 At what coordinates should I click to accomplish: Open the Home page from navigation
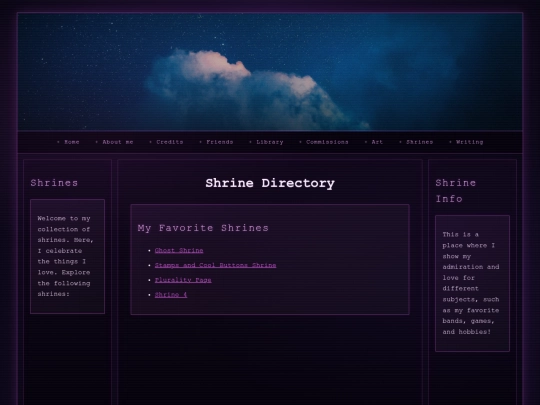(x=72, y=142)
